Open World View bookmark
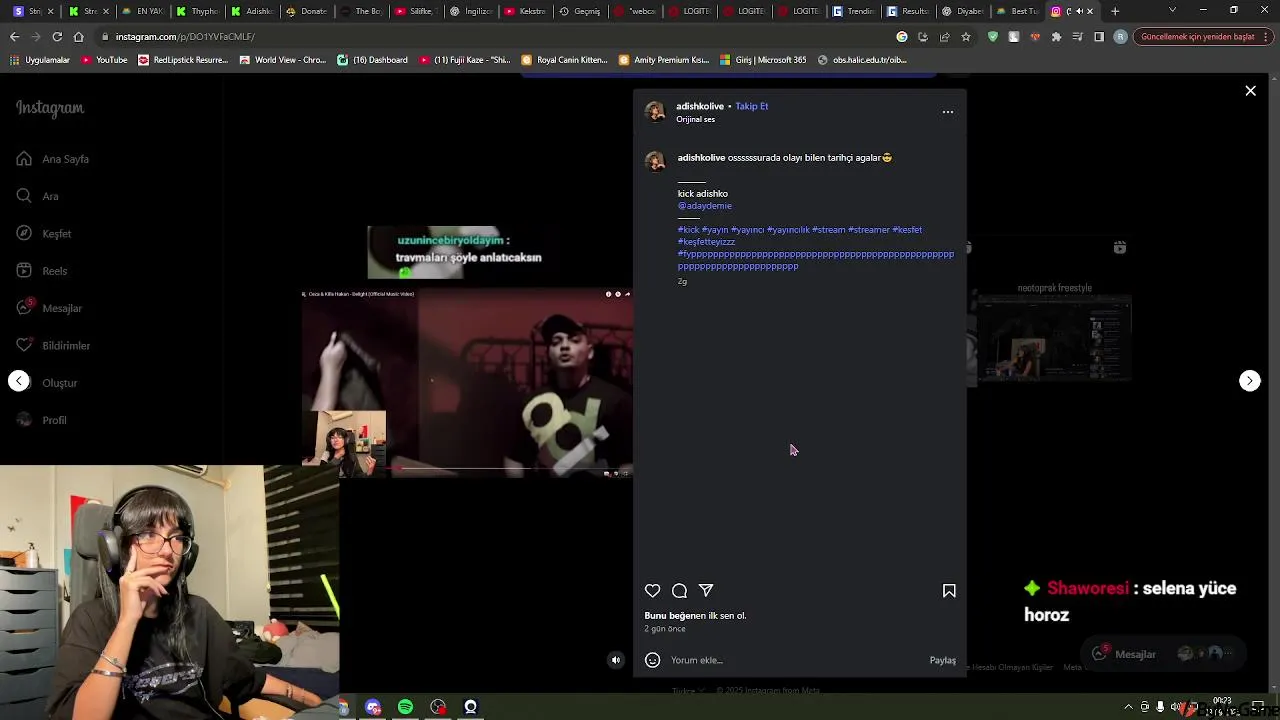The height and width of the screenshot is (720, 1280). [x=283, y=60]
